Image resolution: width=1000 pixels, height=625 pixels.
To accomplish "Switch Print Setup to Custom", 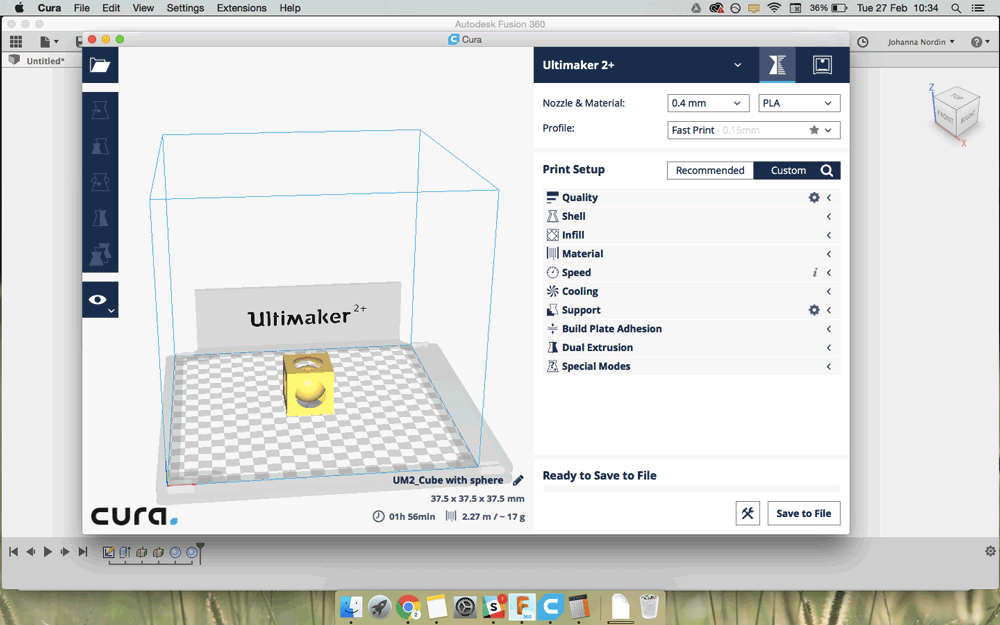I will (788, 170).
